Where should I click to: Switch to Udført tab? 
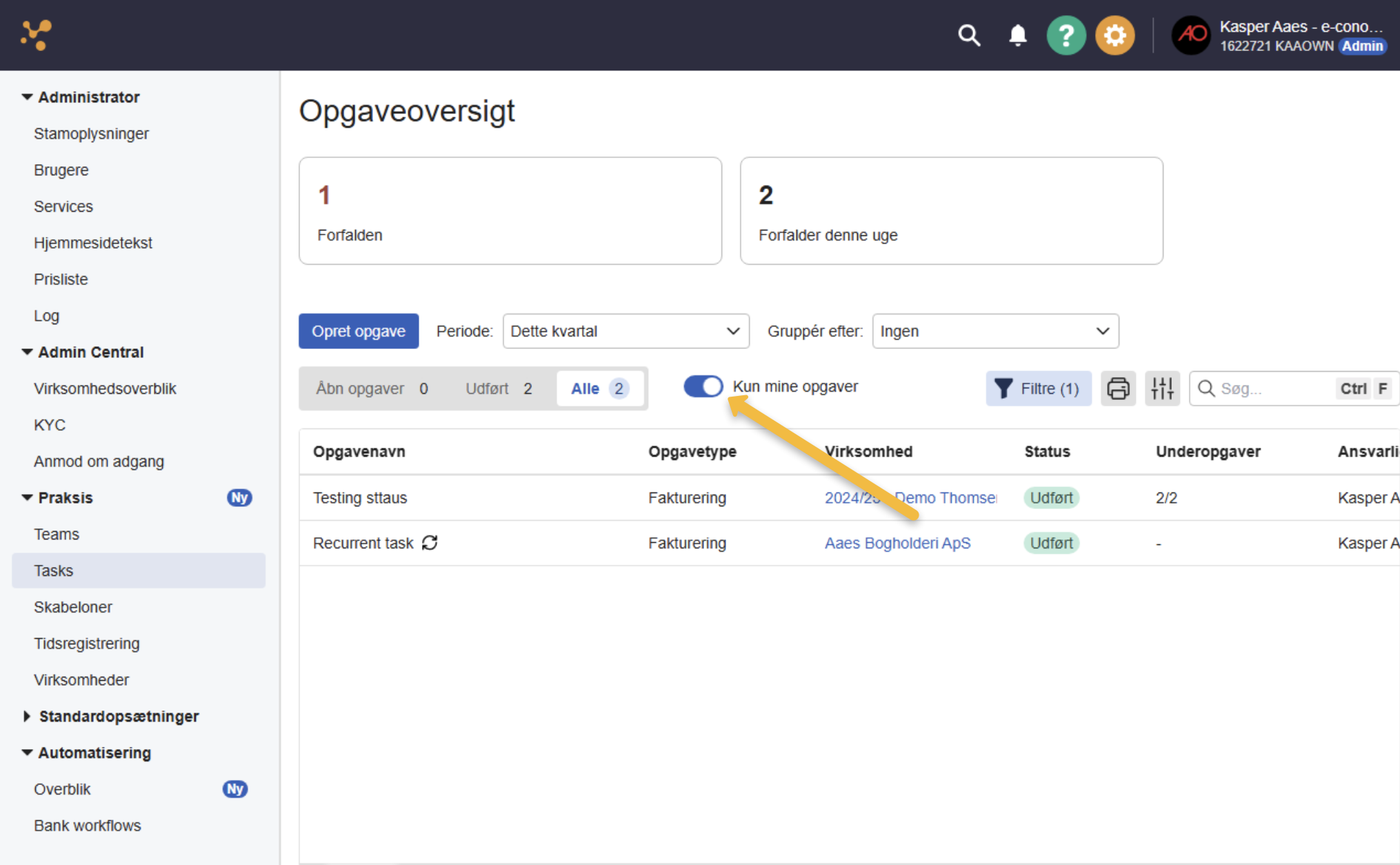(x=498, y=388)
